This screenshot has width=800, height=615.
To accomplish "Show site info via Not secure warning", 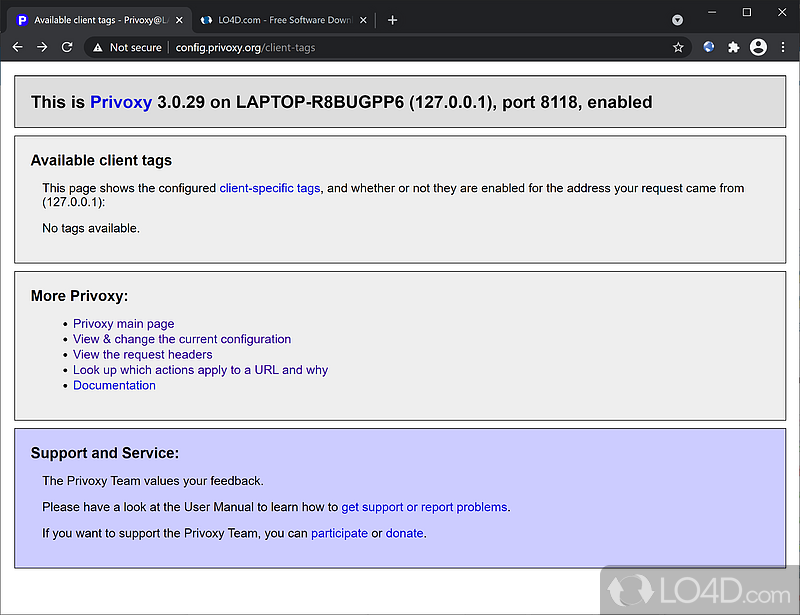I will pyautogui.click(x=125, y=47).
